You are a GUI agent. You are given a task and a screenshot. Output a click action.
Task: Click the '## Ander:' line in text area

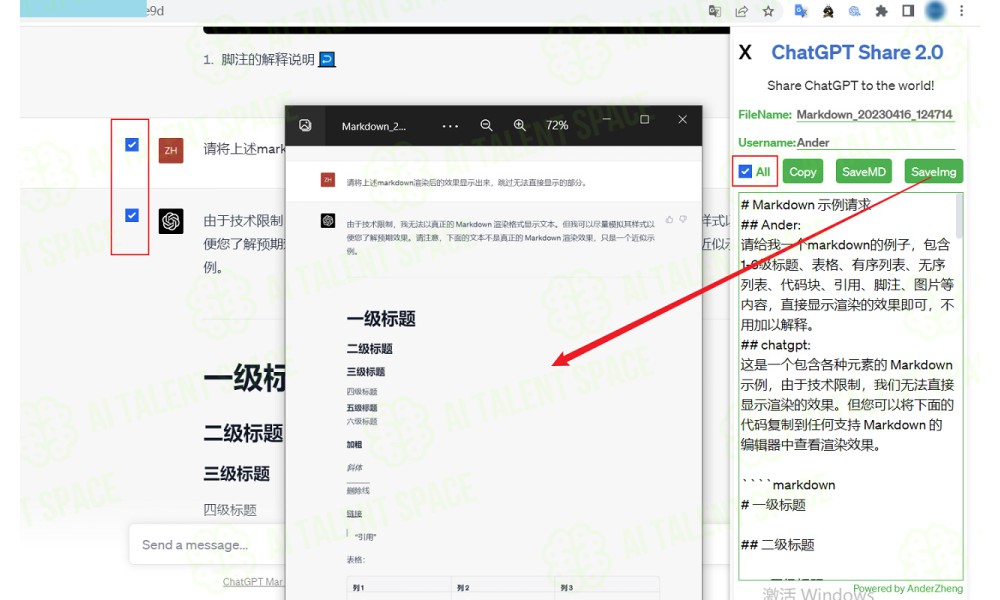pos(771,224)
